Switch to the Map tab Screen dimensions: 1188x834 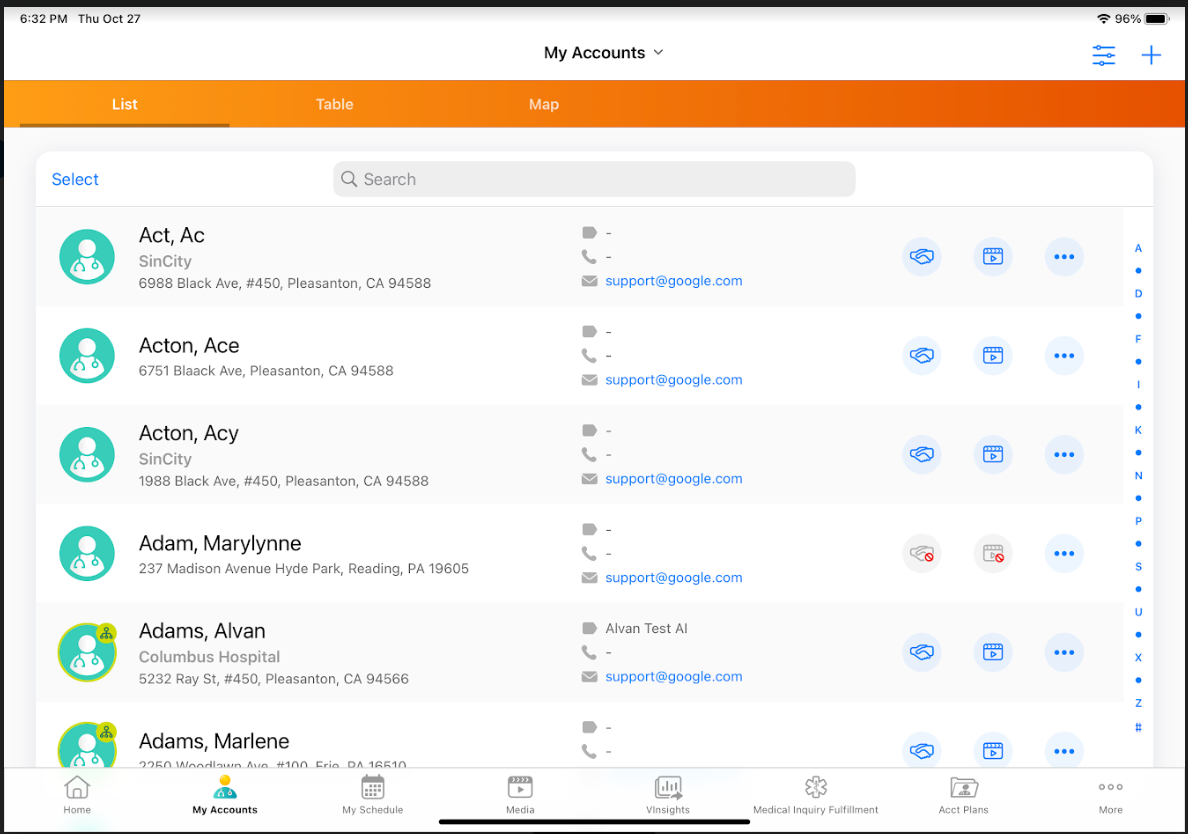tap(543, 104)
